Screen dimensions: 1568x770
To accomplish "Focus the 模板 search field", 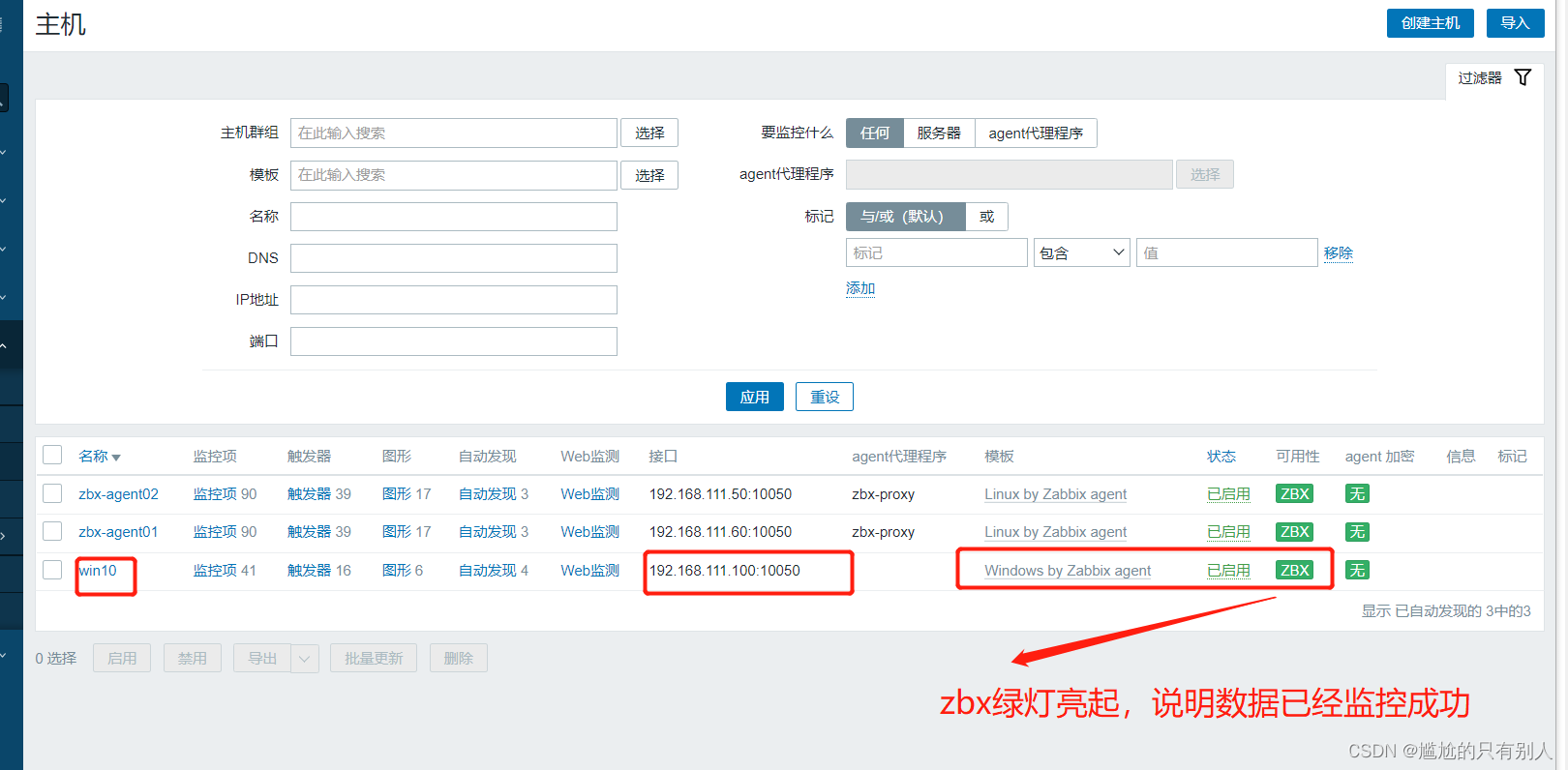I will click(454, 175).
